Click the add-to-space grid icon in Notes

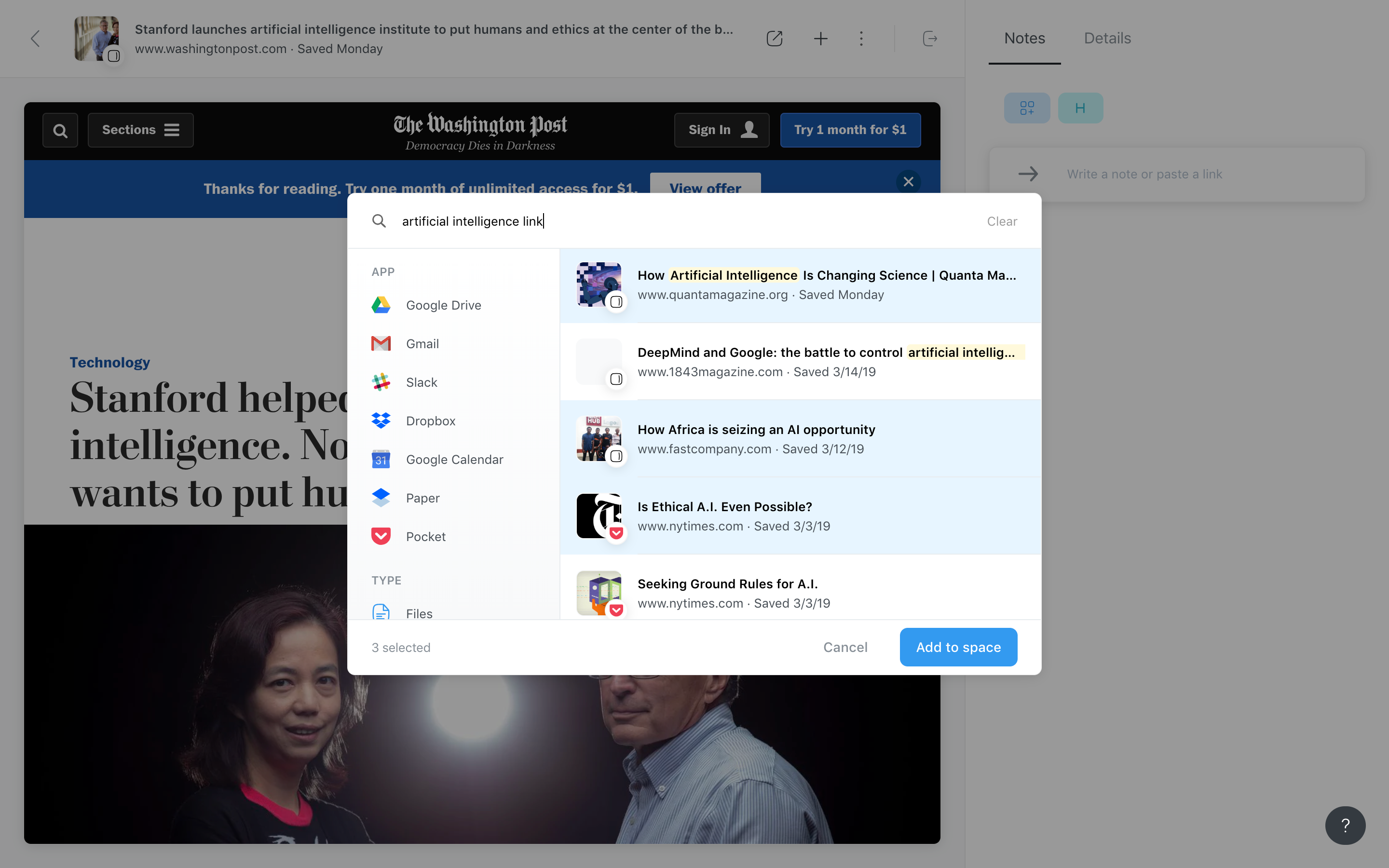[1027, 108]
